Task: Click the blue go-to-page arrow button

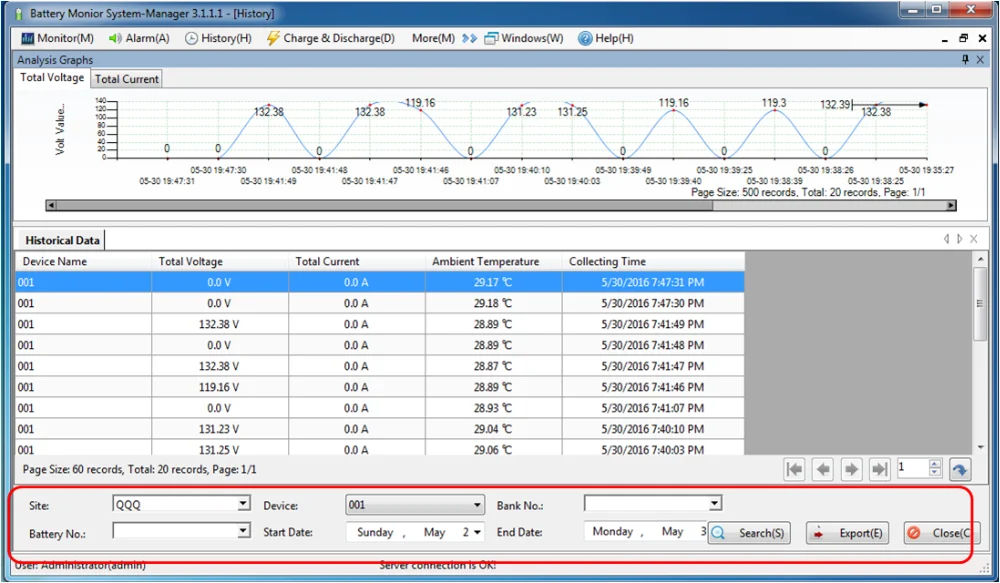Action: pyautogui.click(x=959, y=469)
